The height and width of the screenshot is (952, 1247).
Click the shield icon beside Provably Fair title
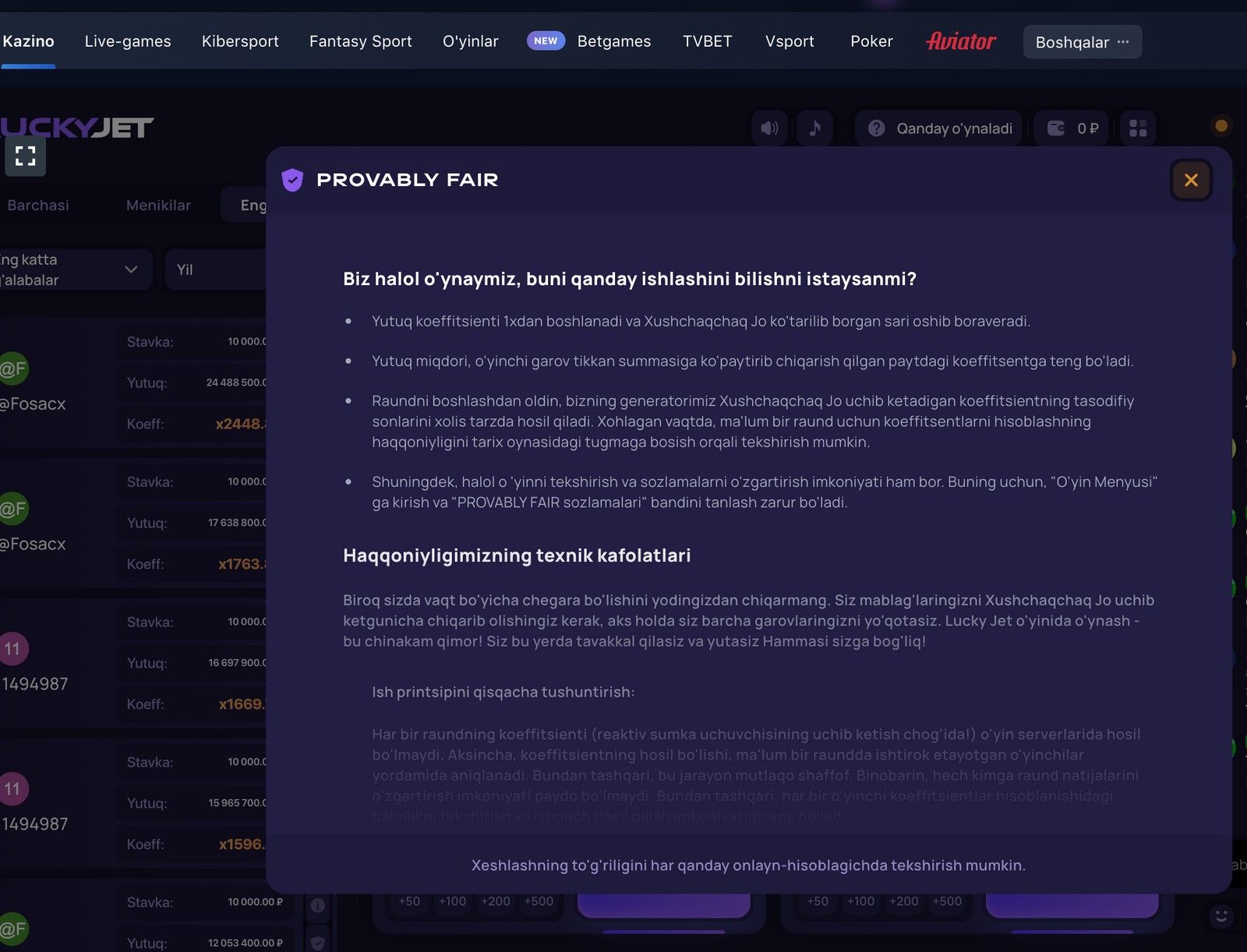point(292,180)
